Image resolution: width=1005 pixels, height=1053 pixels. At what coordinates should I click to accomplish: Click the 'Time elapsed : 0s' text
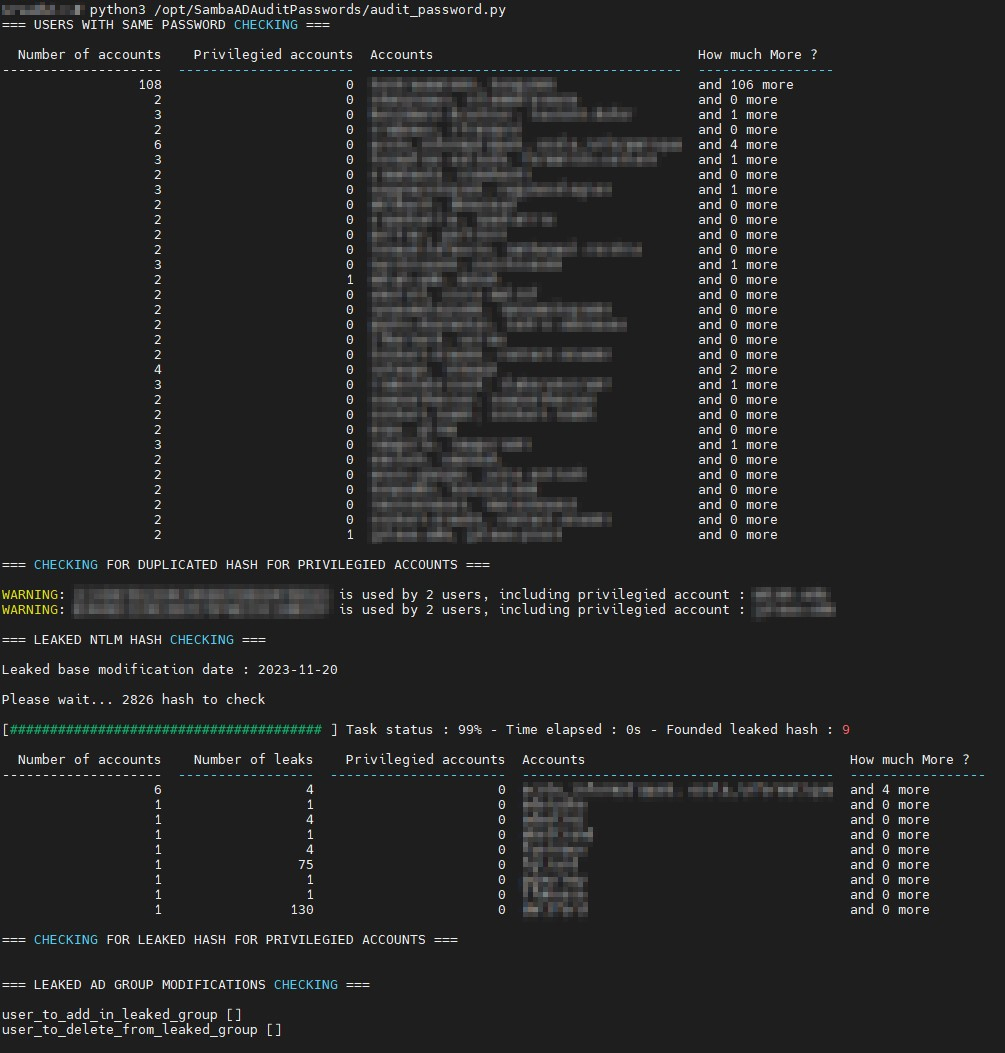pyautogui.click(x=573, y=729)
